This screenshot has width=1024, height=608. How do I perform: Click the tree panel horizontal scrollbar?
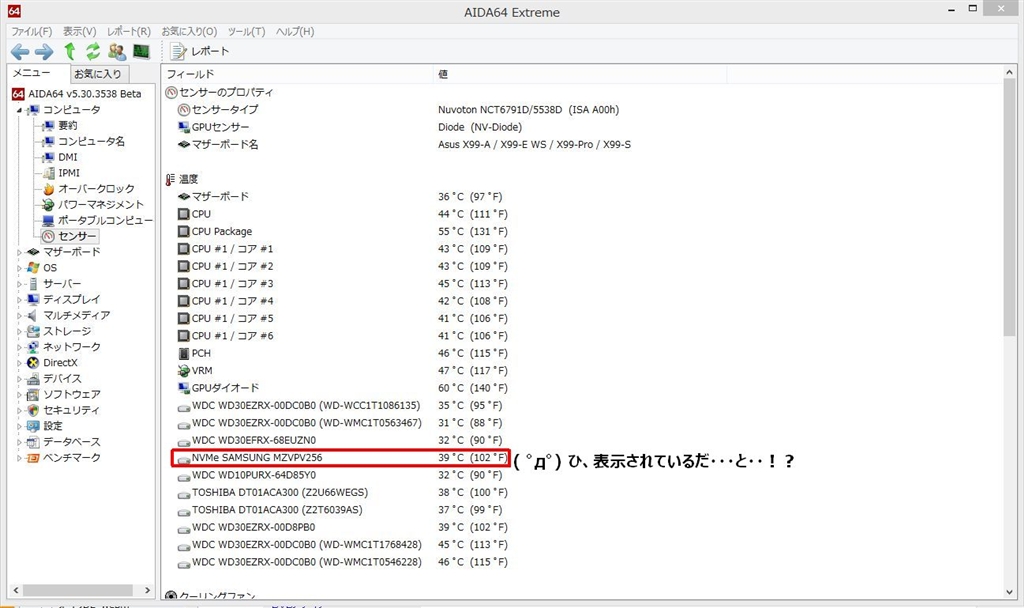coord(78,590)
